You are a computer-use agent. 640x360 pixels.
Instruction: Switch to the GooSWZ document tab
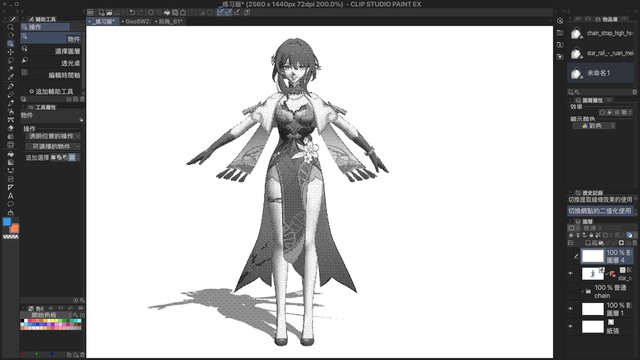tap(136, 21)
